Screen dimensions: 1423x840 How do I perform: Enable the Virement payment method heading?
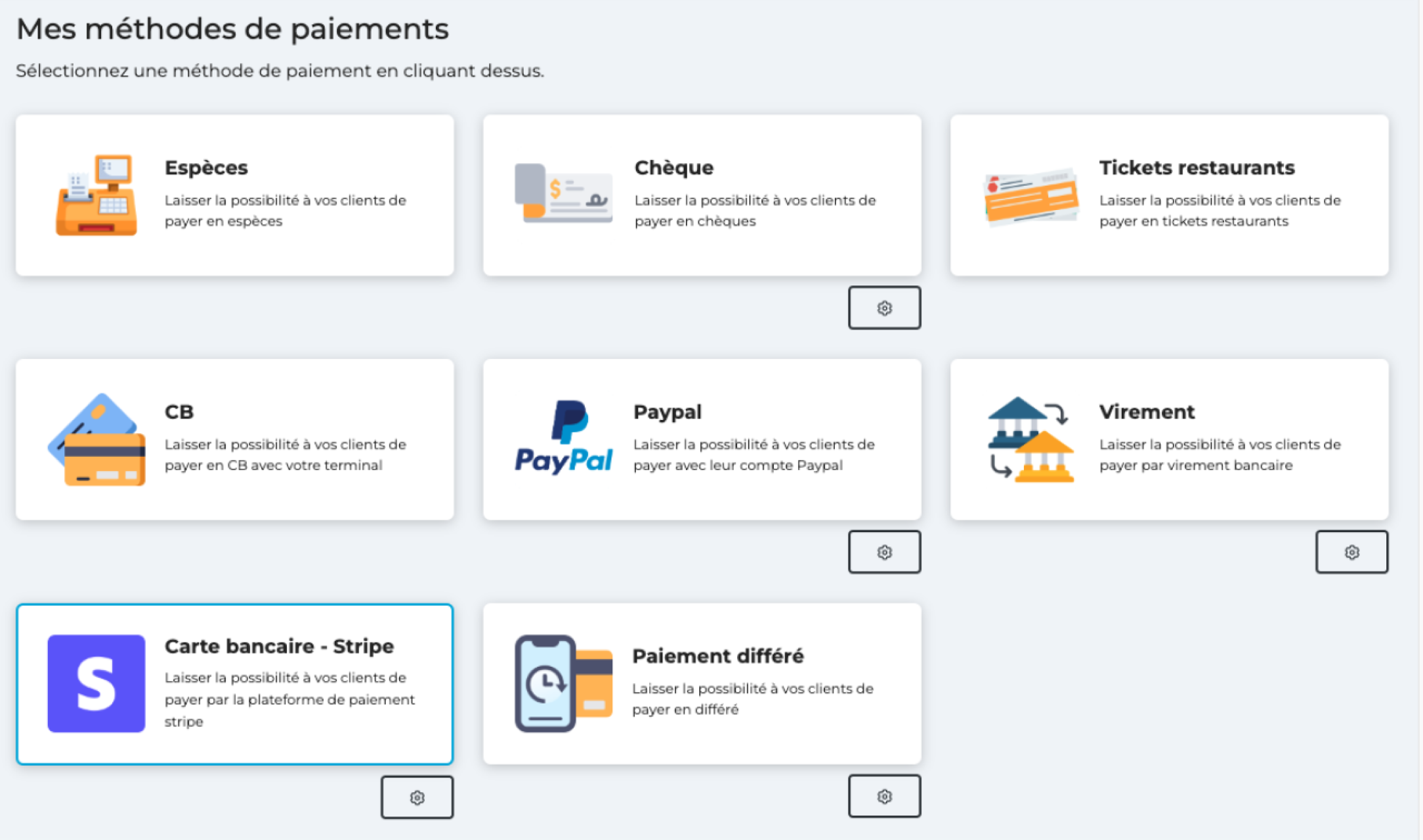click(1147, 411)
